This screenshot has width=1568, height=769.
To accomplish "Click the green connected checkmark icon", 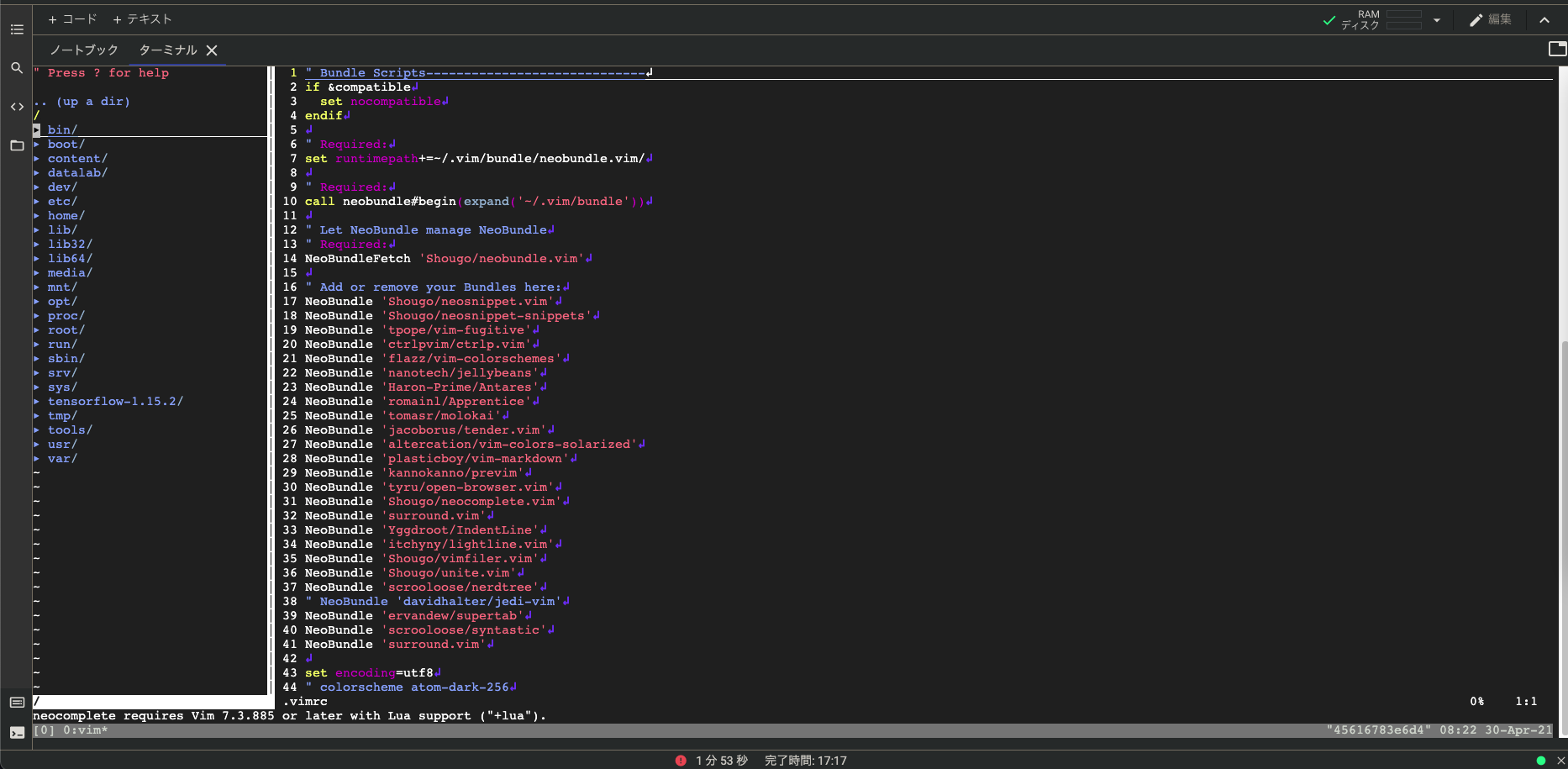I will pos(1329,20).
